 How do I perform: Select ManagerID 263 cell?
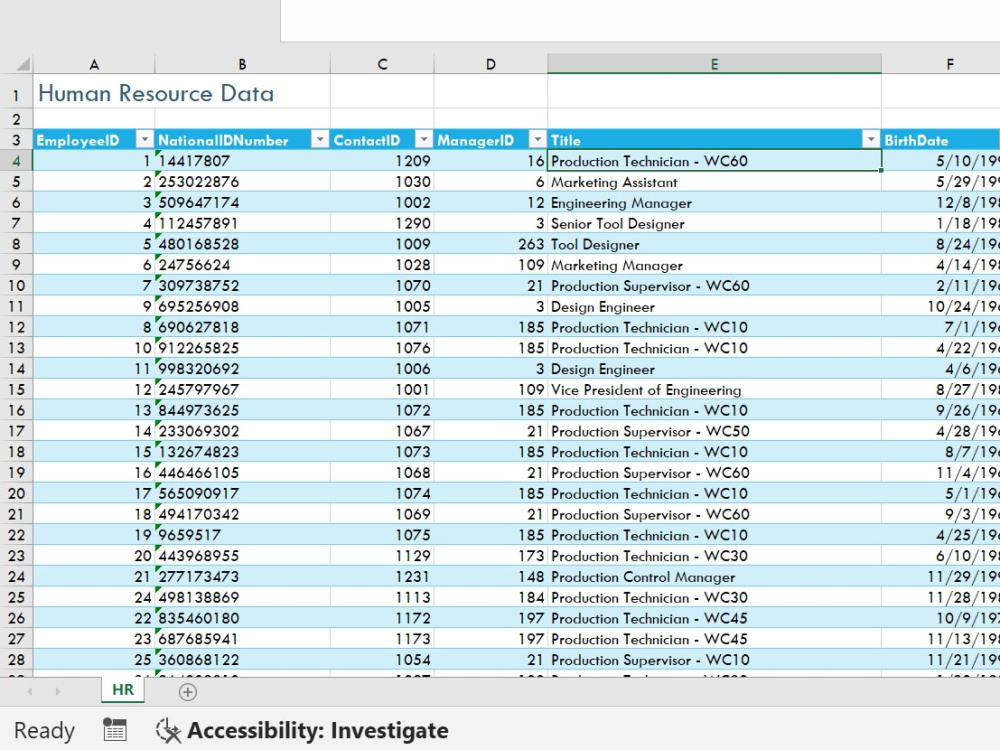tap(490, 244)
